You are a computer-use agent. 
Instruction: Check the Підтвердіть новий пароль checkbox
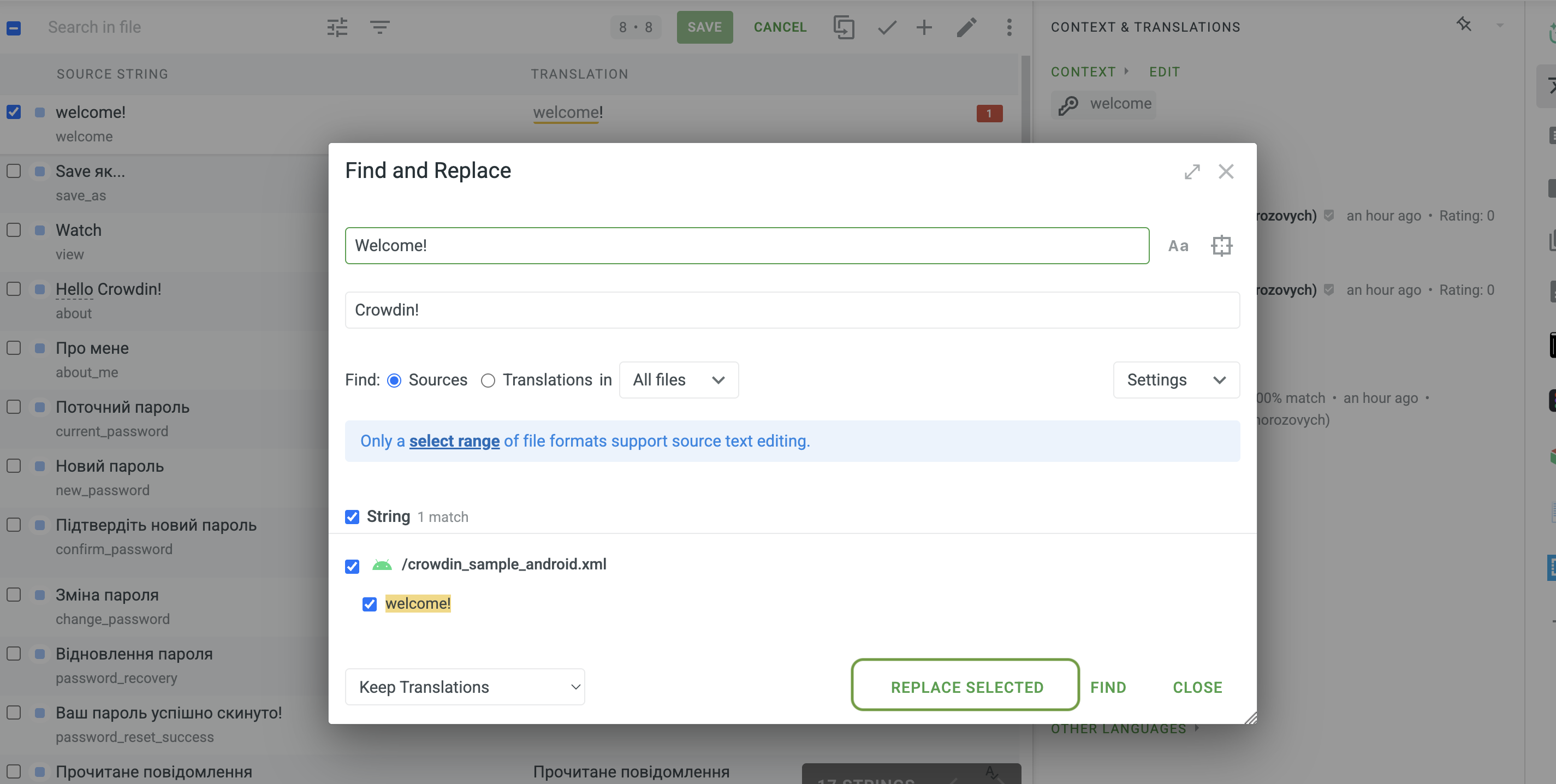pyautogui.click(x=14, y=525)
